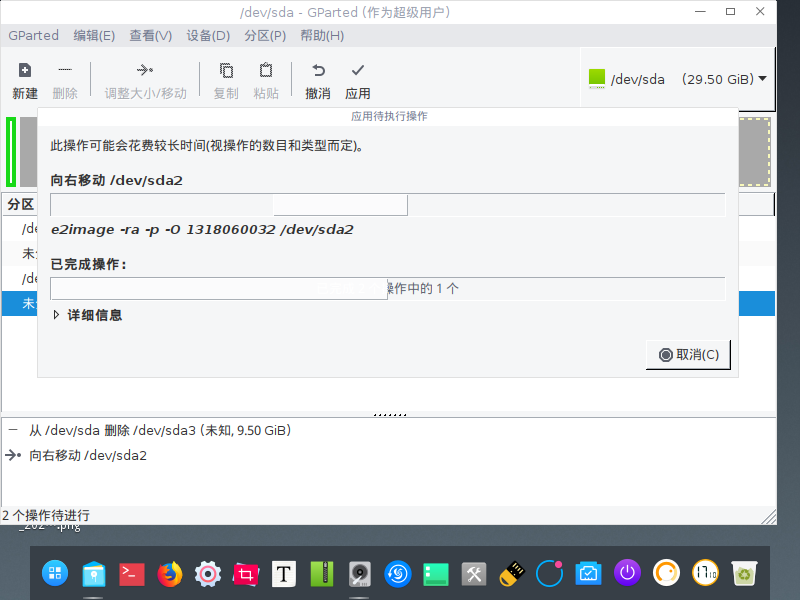Click the 分区 column header
Viewport: 800px width, 600px height.
point(20,204)
